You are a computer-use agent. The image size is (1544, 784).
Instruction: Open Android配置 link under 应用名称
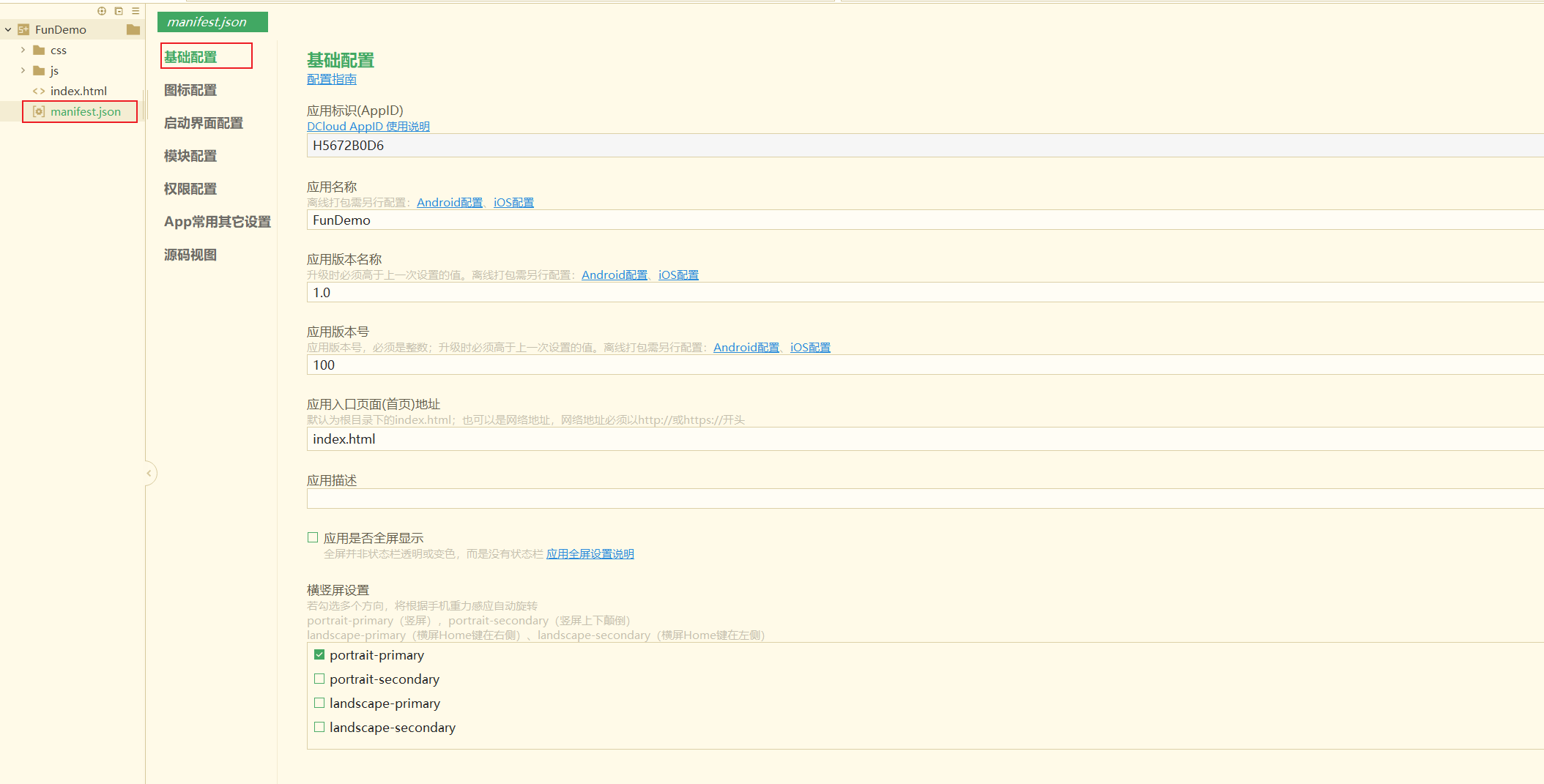pos(450,203)
